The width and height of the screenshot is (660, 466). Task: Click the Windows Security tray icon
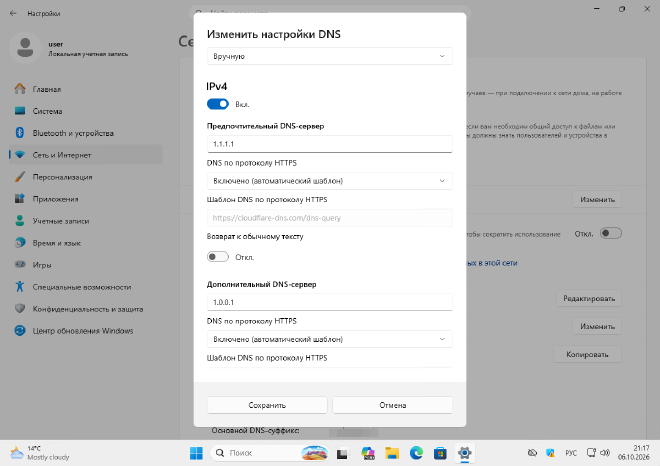(550, 453)
